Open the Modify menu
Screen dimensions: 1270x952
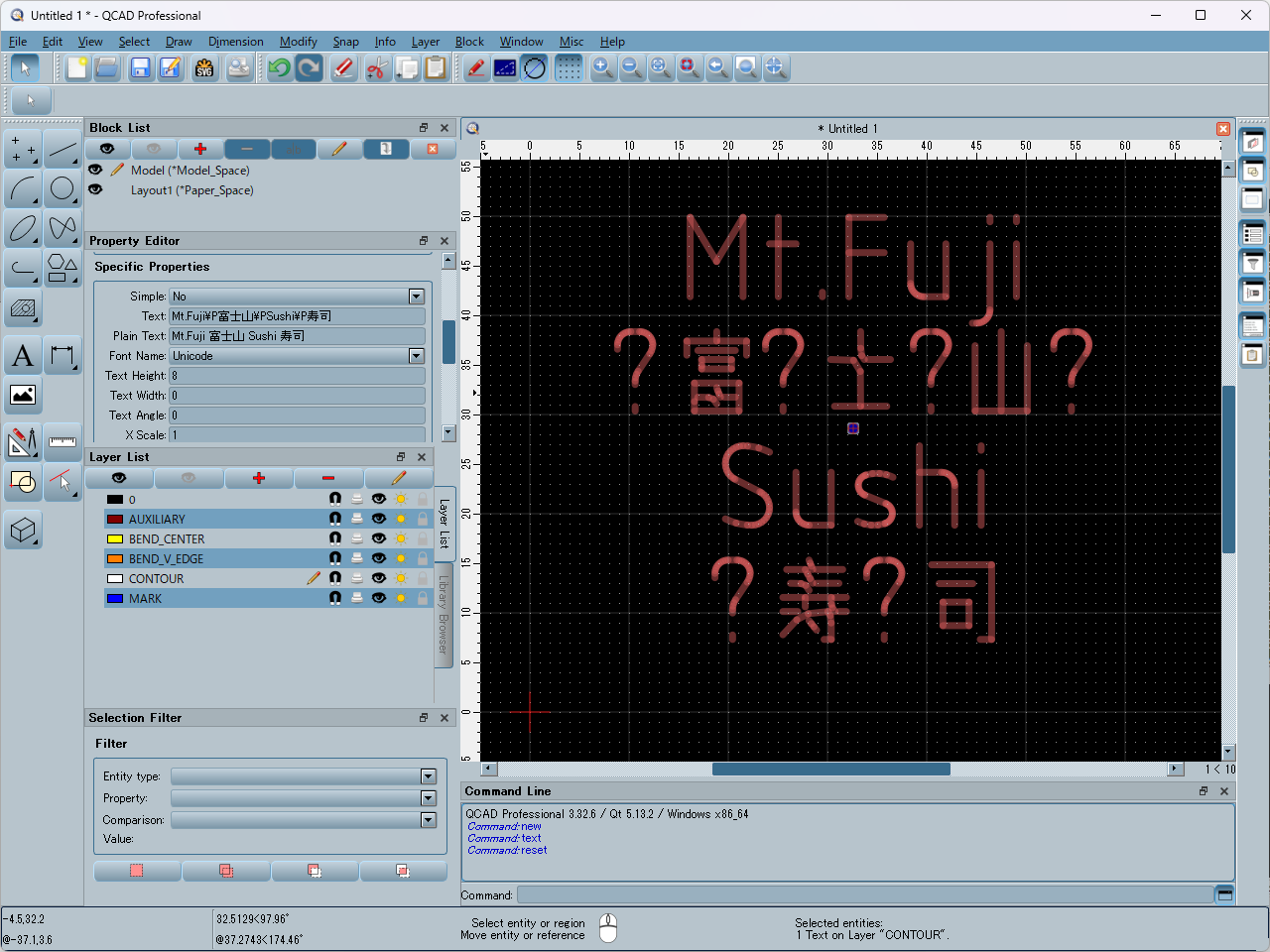click(x=298, y=42)
